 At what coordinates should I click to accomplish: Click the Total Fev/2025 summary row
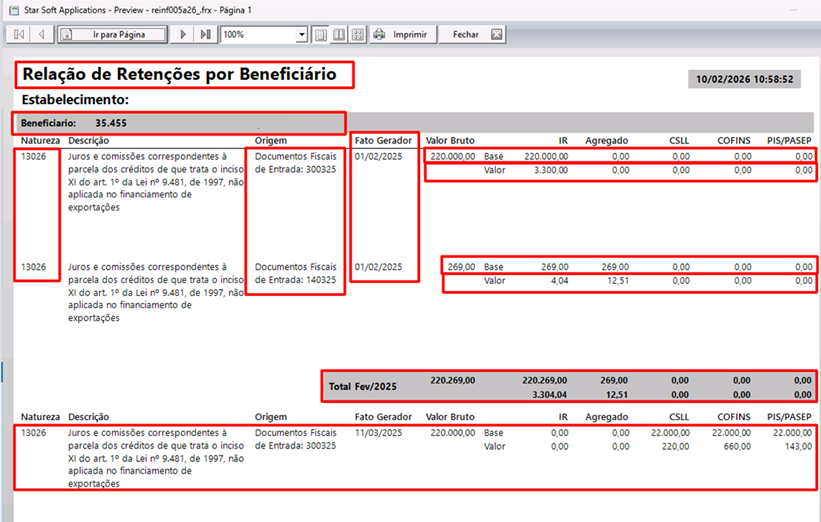click(x=568, y=387)
